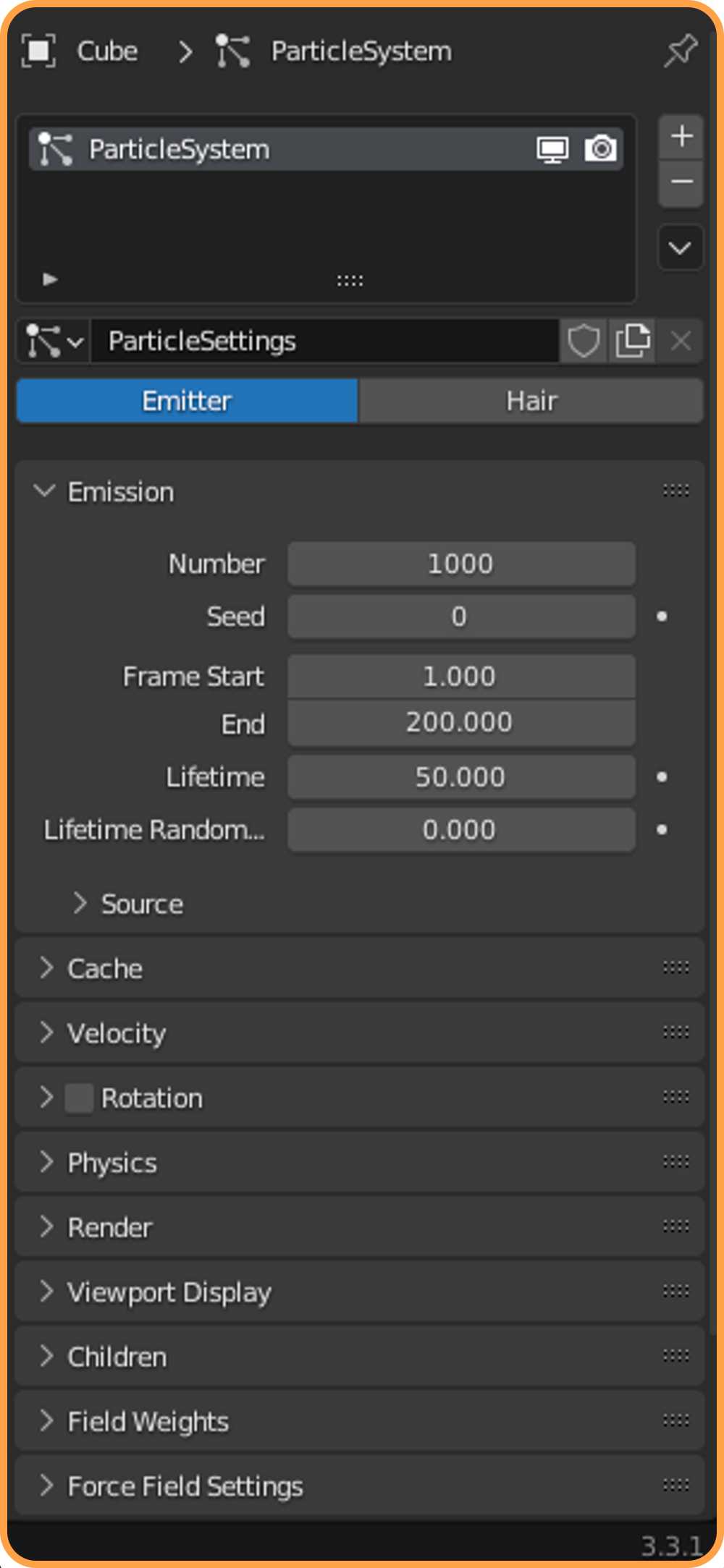Remove the selected particle system slot

coord(681,182)
